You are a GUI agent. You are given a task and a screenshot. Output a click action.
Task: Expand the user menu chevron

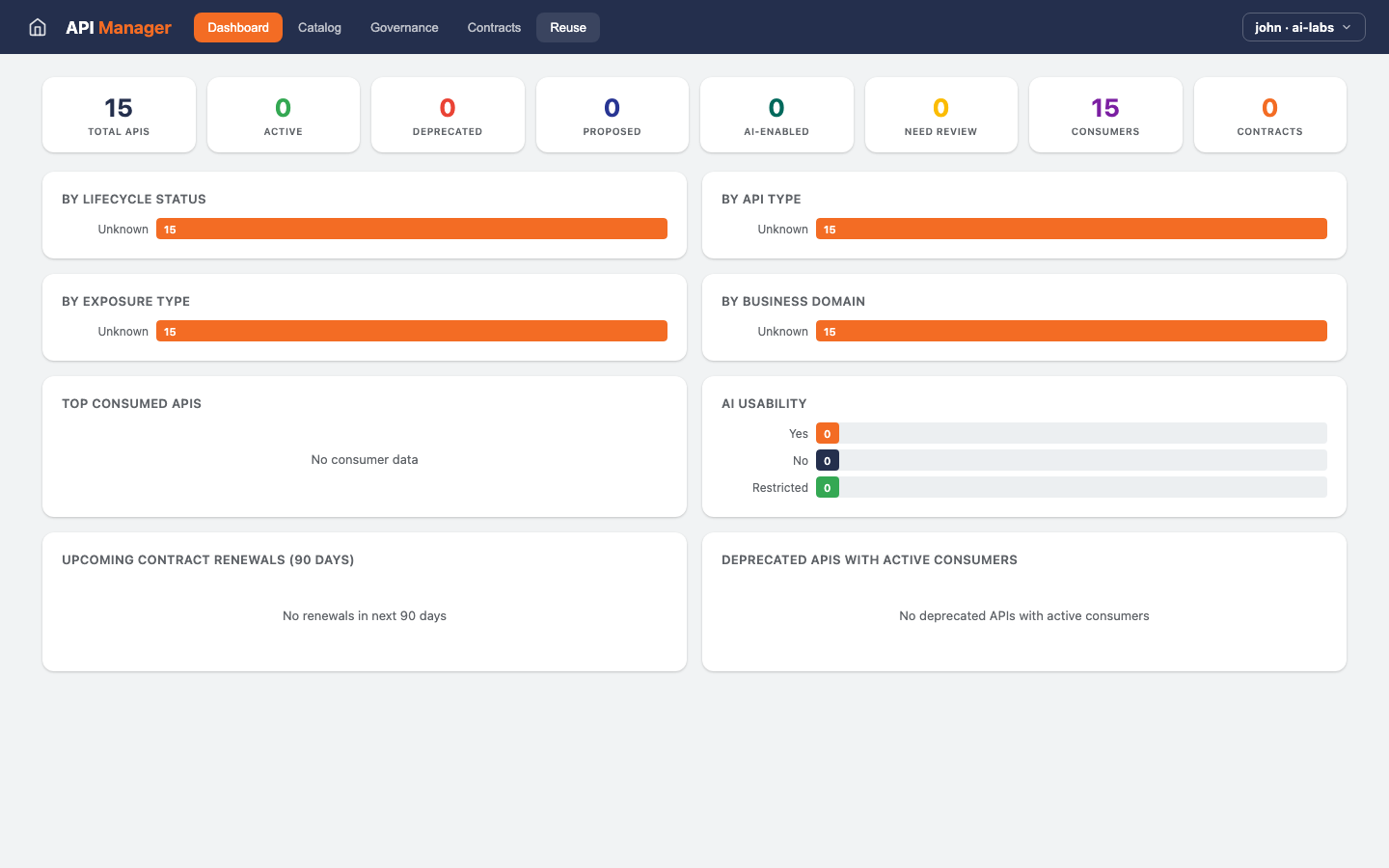[1347, 27]
